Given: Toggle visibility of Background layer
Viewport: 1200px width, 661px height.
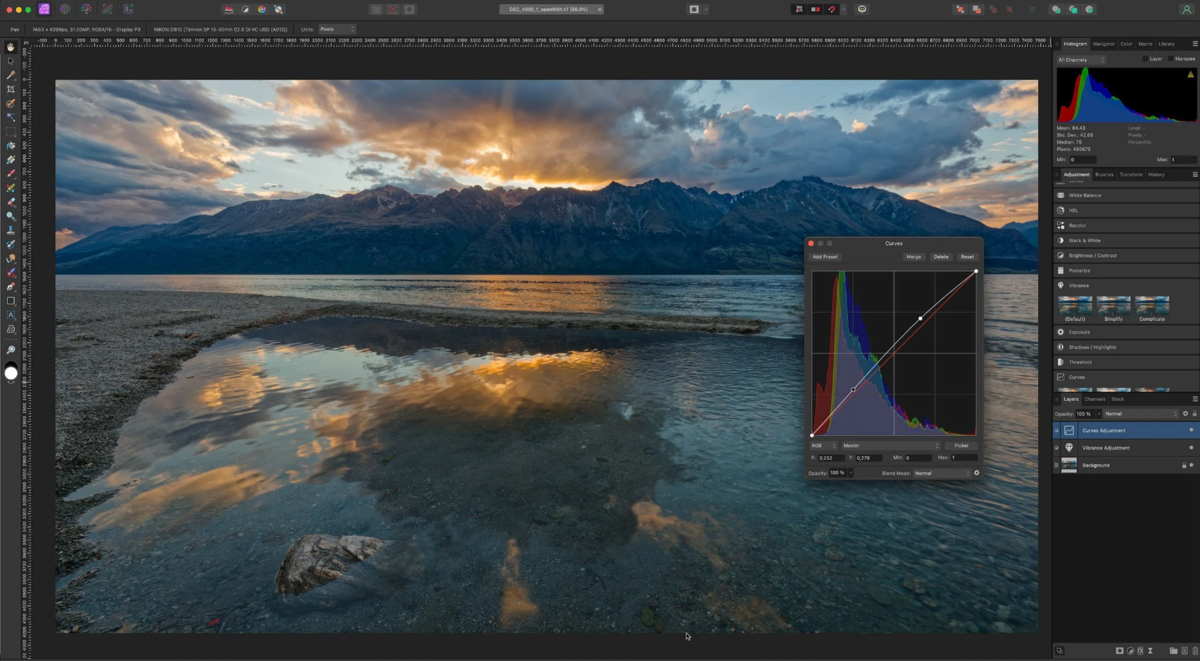Looking at the screenshot, I should click(x=1191, y=465).
